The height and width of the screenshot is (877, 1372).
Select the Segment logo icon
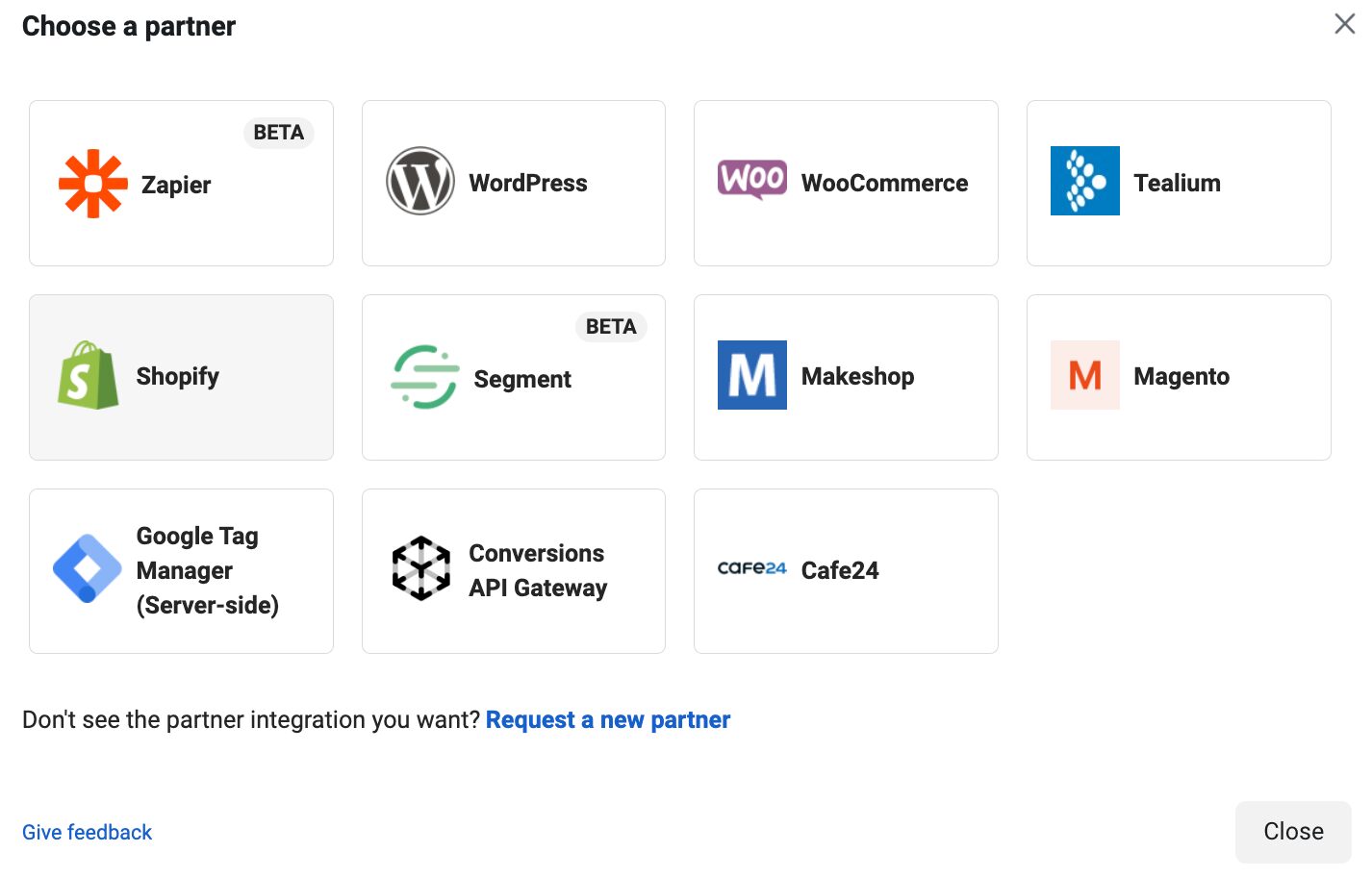[422, 378]
